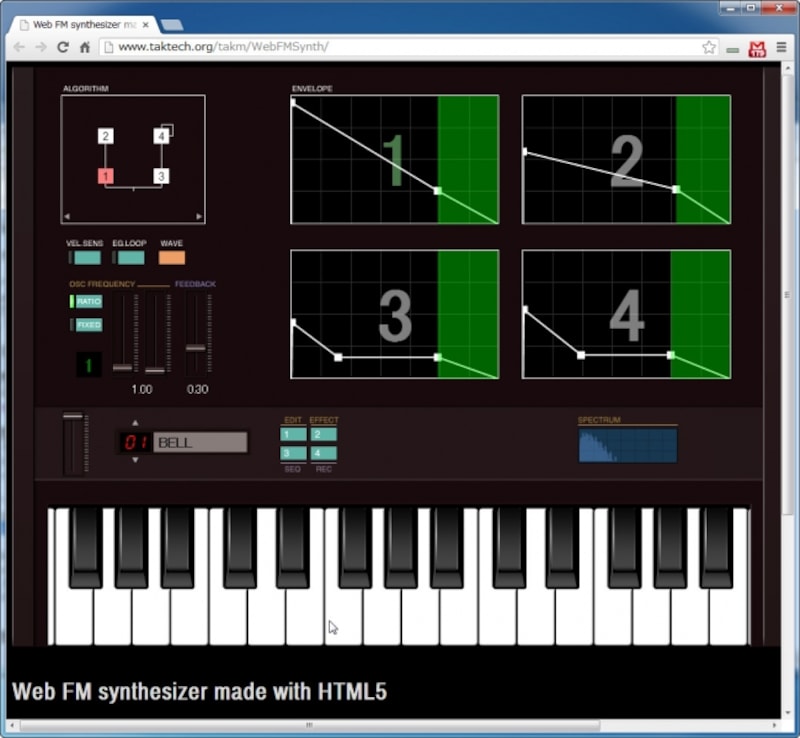Select the RATIO button

(x=88, y=300)
